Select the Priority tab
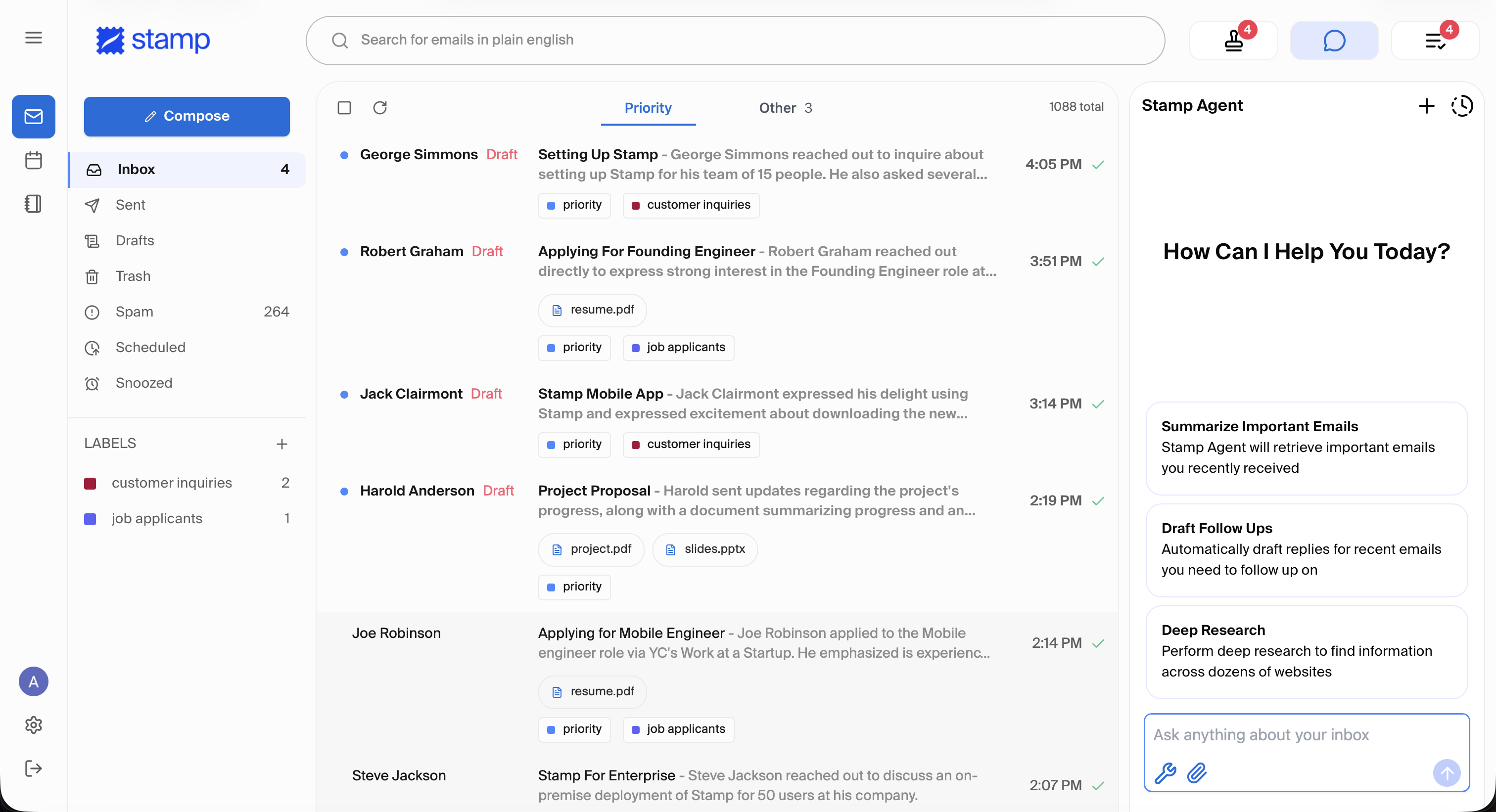Viewport: 1496px width, 812px height. click(x=648, y=108)
